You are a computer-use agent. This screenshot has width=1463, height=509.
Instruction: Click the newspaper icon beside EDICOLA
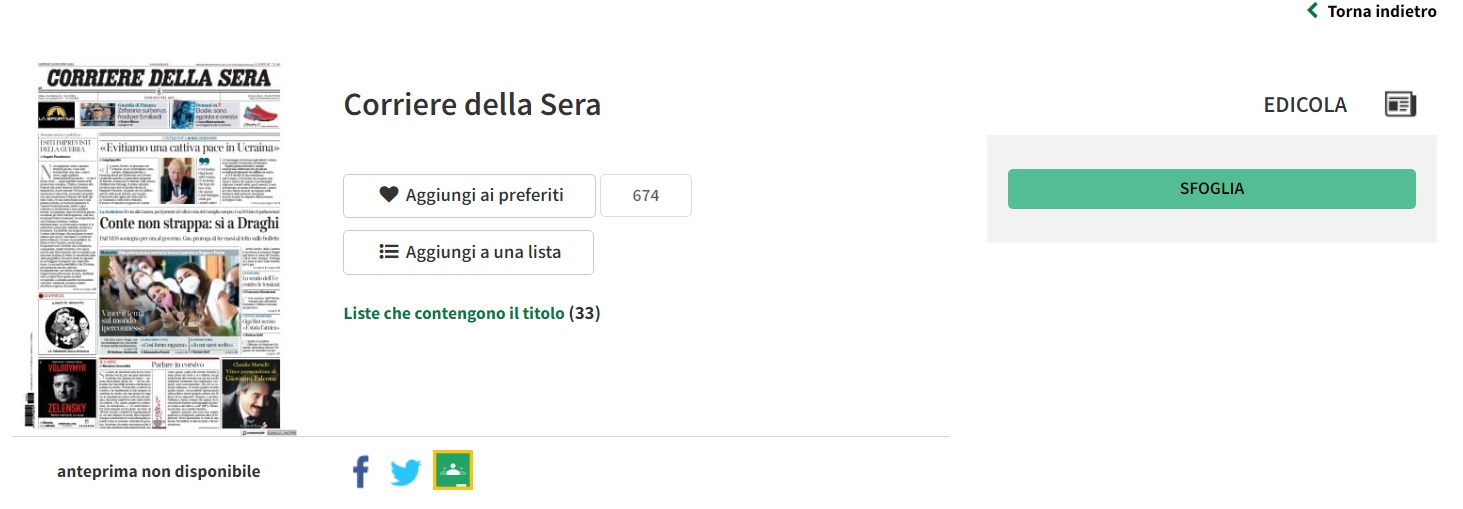click(1400, 104)
